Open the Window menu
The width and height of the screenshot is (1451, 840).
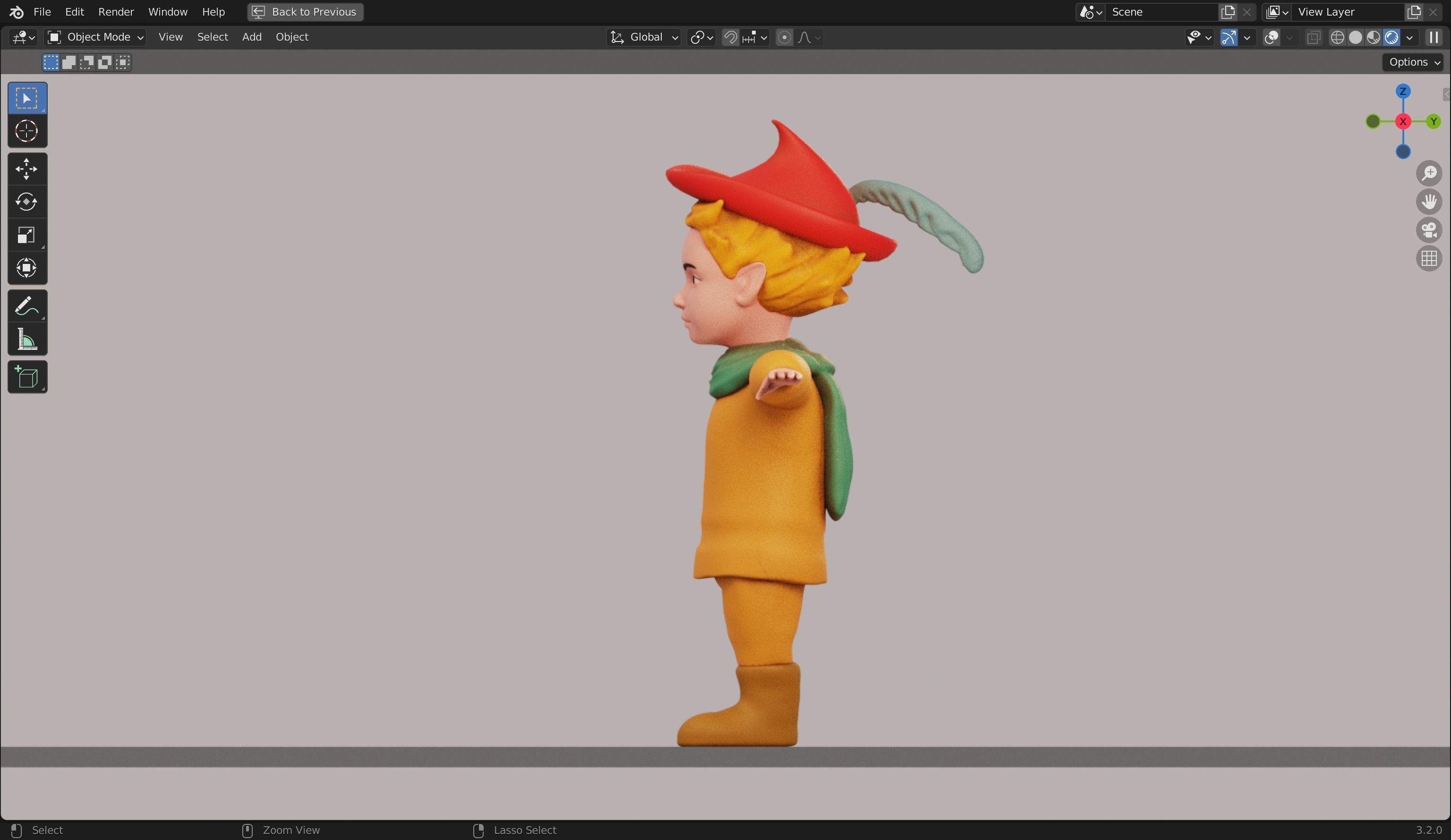point(168,12)
